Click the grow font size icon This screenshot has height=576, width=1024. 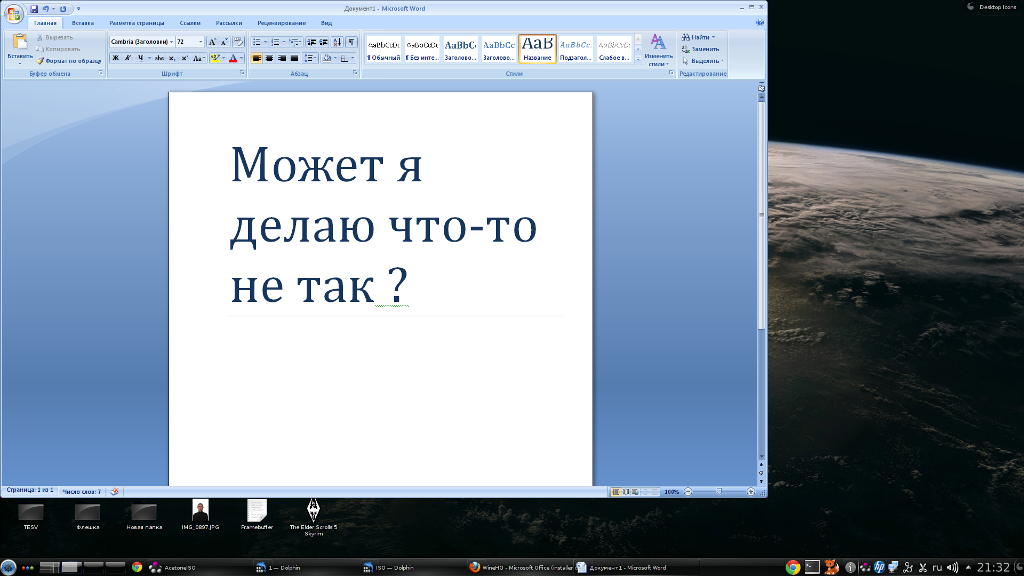tap(212, 42)
